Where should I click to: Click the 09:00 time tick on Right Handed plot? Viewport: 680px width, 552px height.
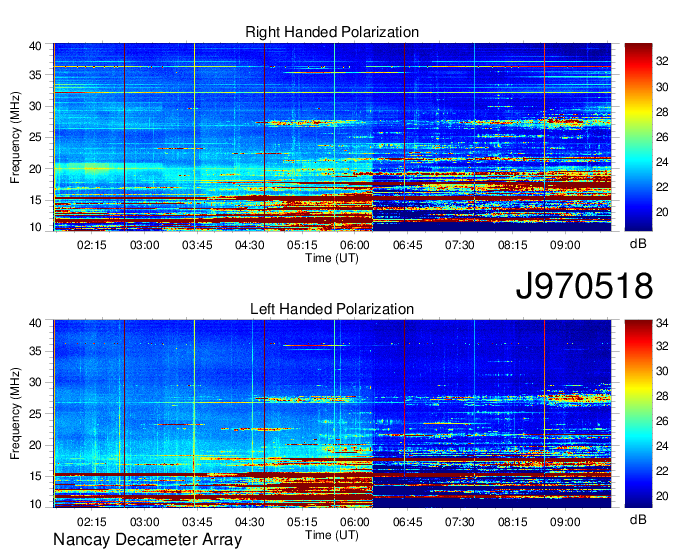(565, 245)
